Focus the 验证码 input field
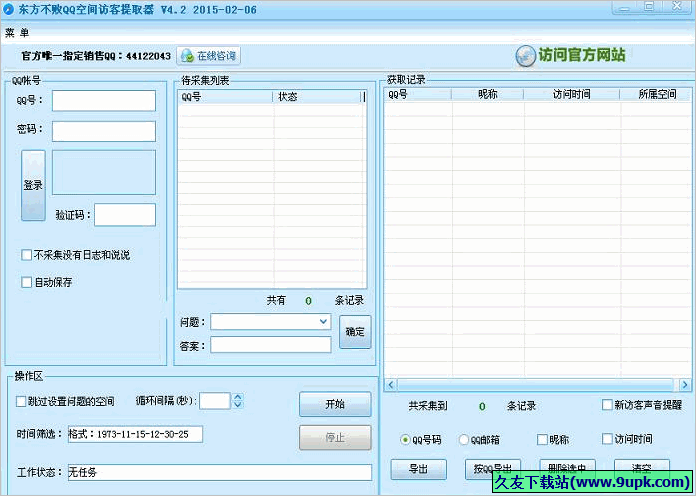Screen dimensions: 696x496 click(x=125, y=215)
